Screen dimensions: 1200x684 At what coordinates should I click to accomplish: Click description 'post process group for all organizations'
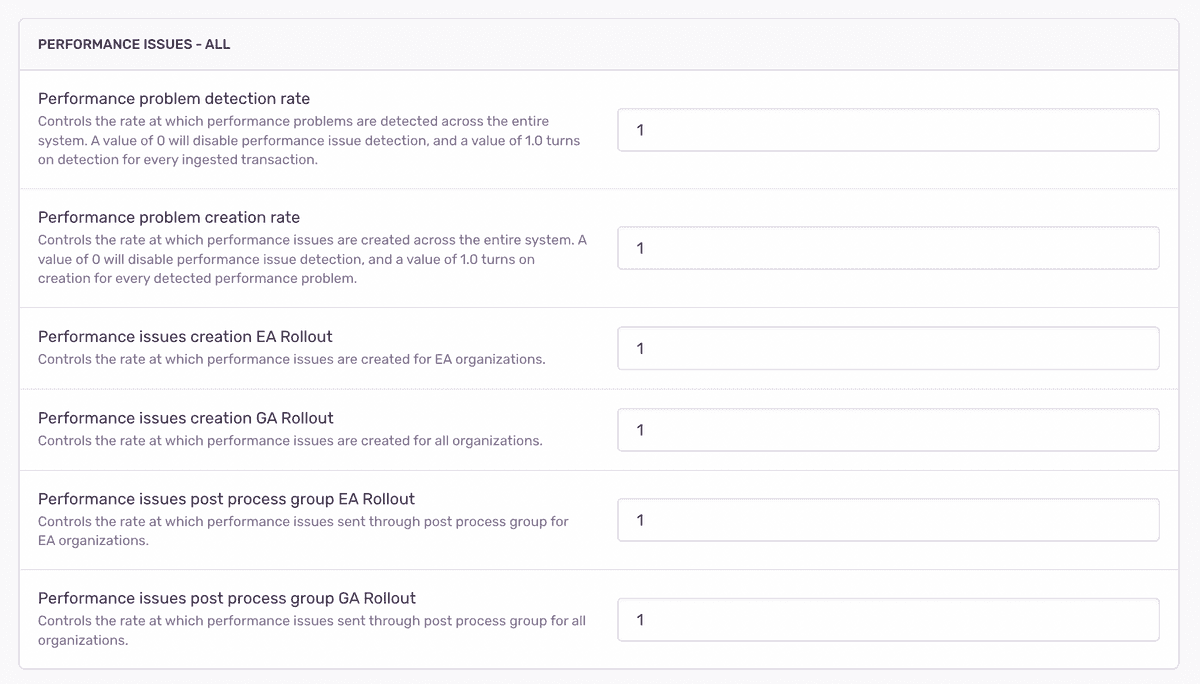pyautogui.click(x=312, y=630)
